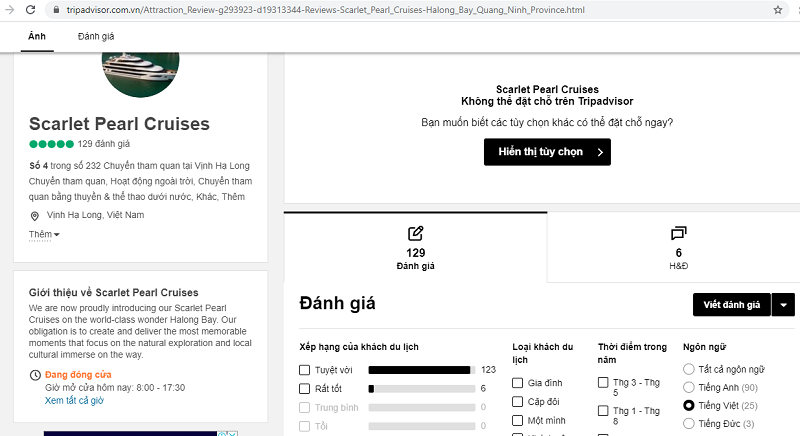Image resolution: width=800 pixels, height=436 pixels.
Task: Select Tiếng Đức (3) radio button
Action: click(x=689, y=423)
